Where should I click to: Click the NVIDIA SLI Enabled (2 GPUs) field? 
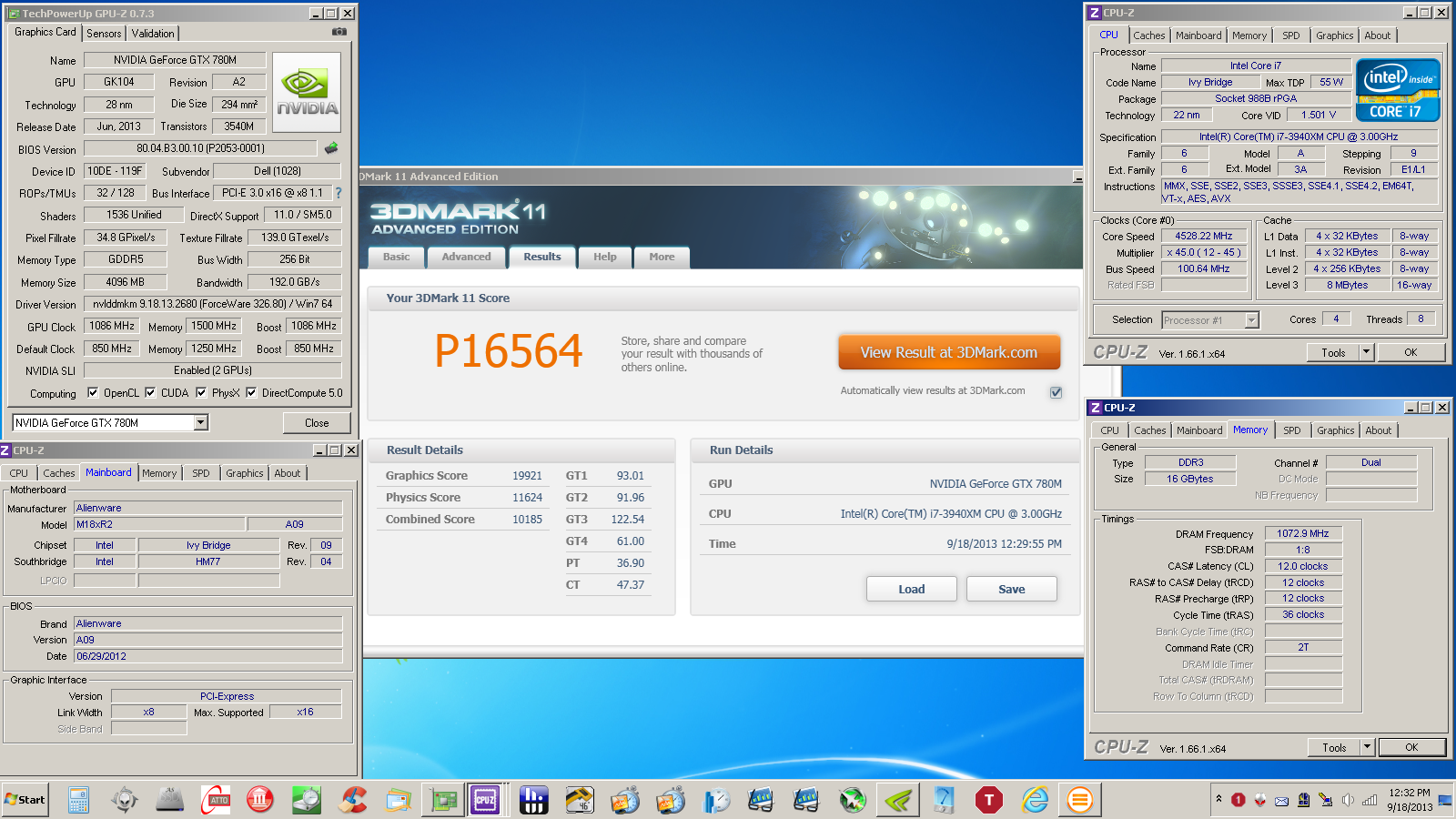click(x=213, y=370)
